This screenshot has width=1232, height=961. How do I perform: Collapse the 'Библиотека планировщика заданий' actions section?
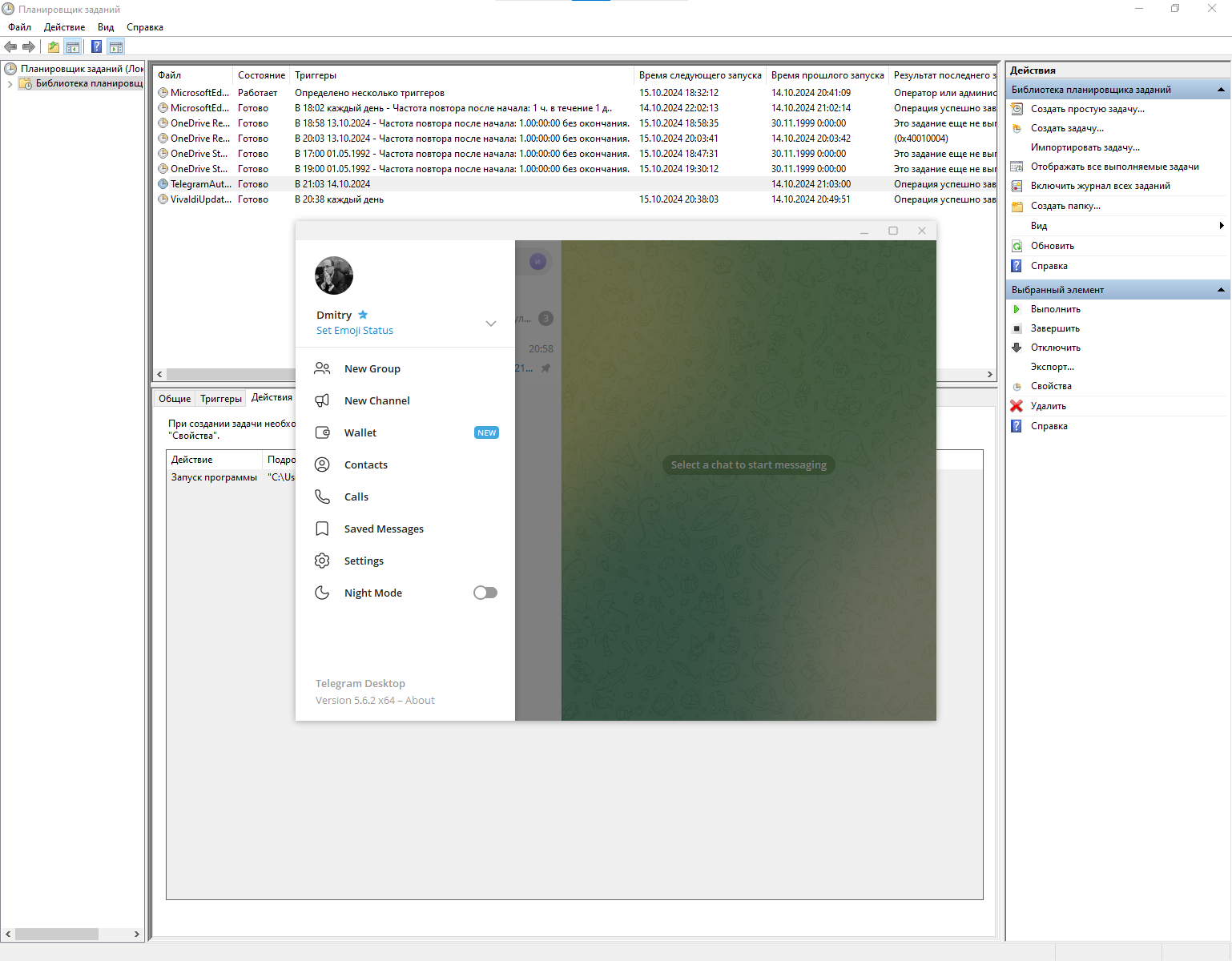1221,90
